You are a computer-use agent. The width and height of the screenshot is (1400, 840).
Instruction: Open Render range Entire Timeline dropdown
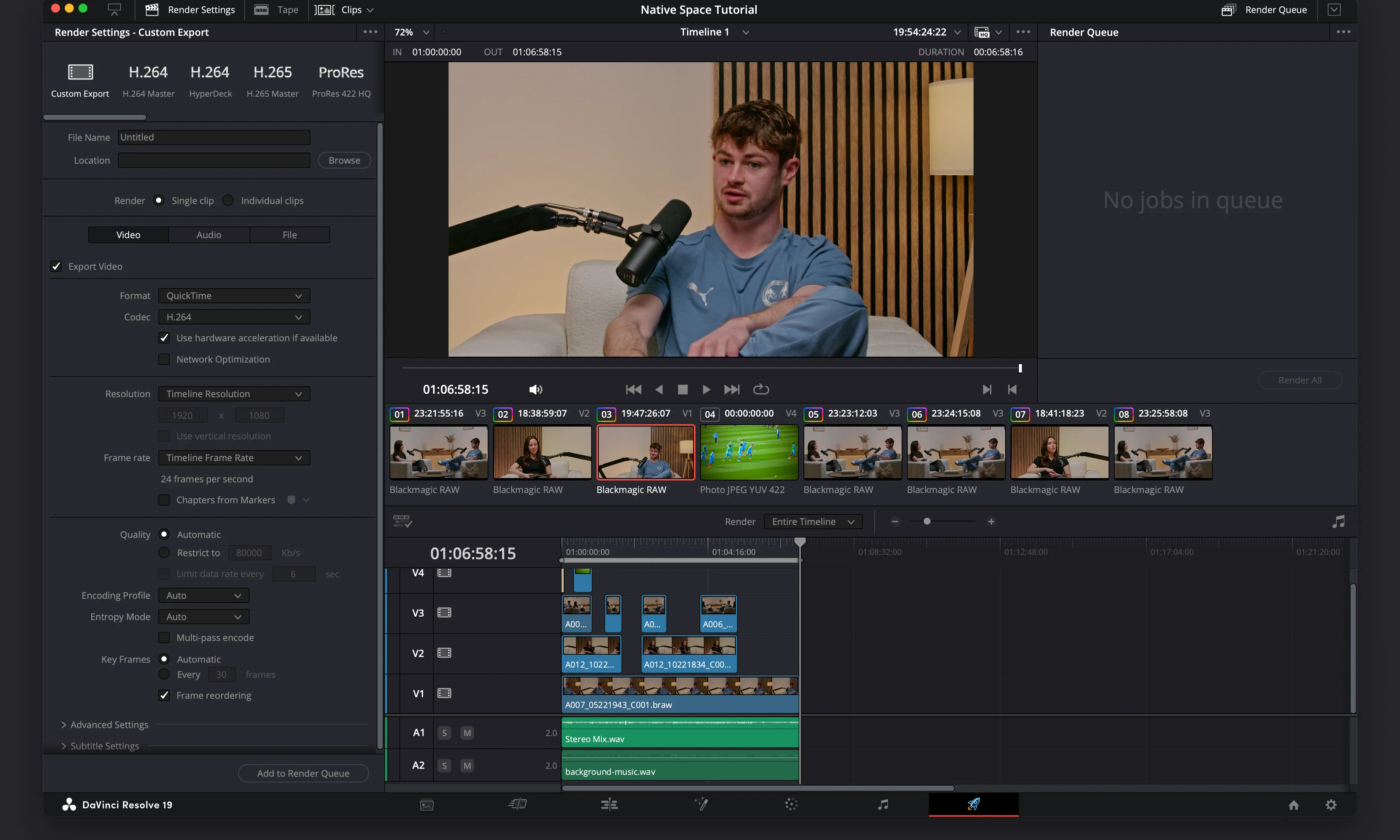point(813,521)
